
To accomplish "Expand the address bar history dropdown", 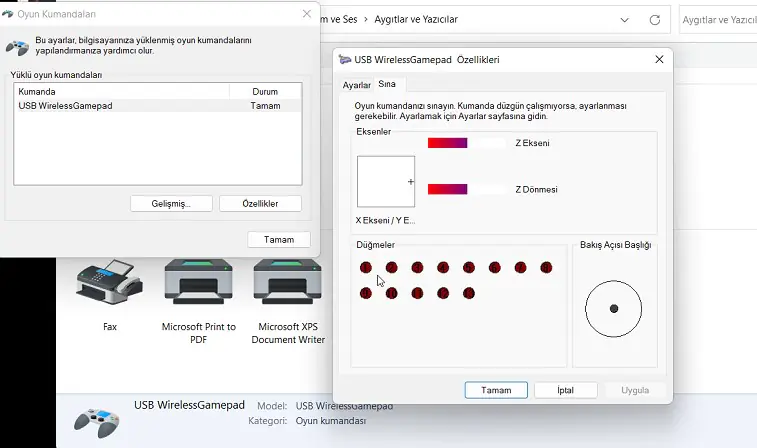I will tap(625, 19).
